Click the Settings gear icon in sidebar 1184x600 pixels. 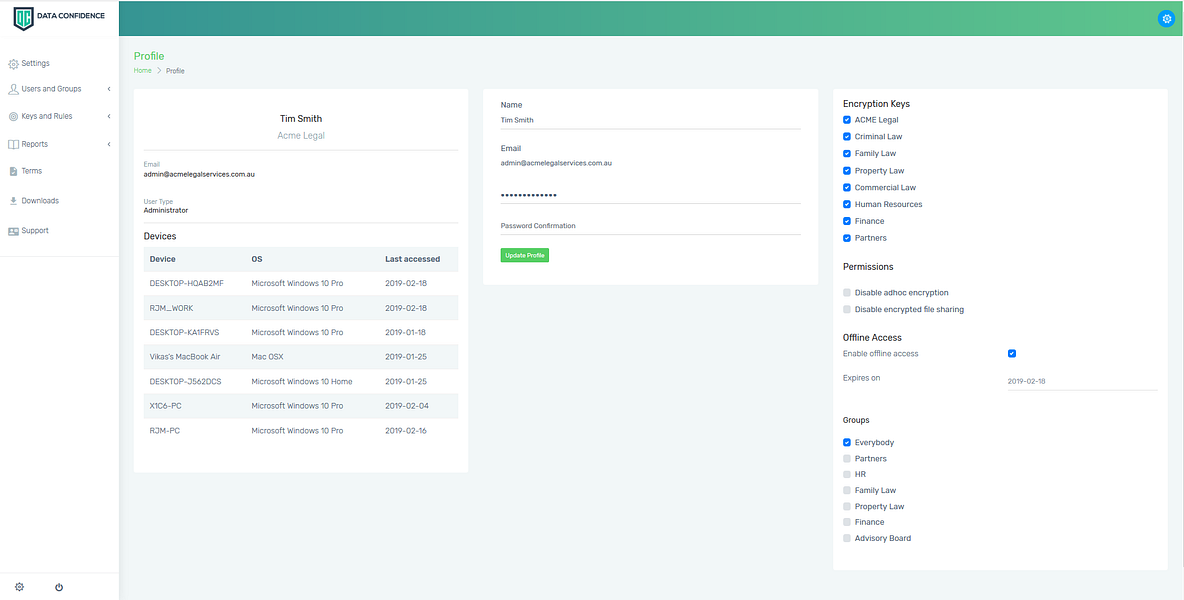[14, 64]
